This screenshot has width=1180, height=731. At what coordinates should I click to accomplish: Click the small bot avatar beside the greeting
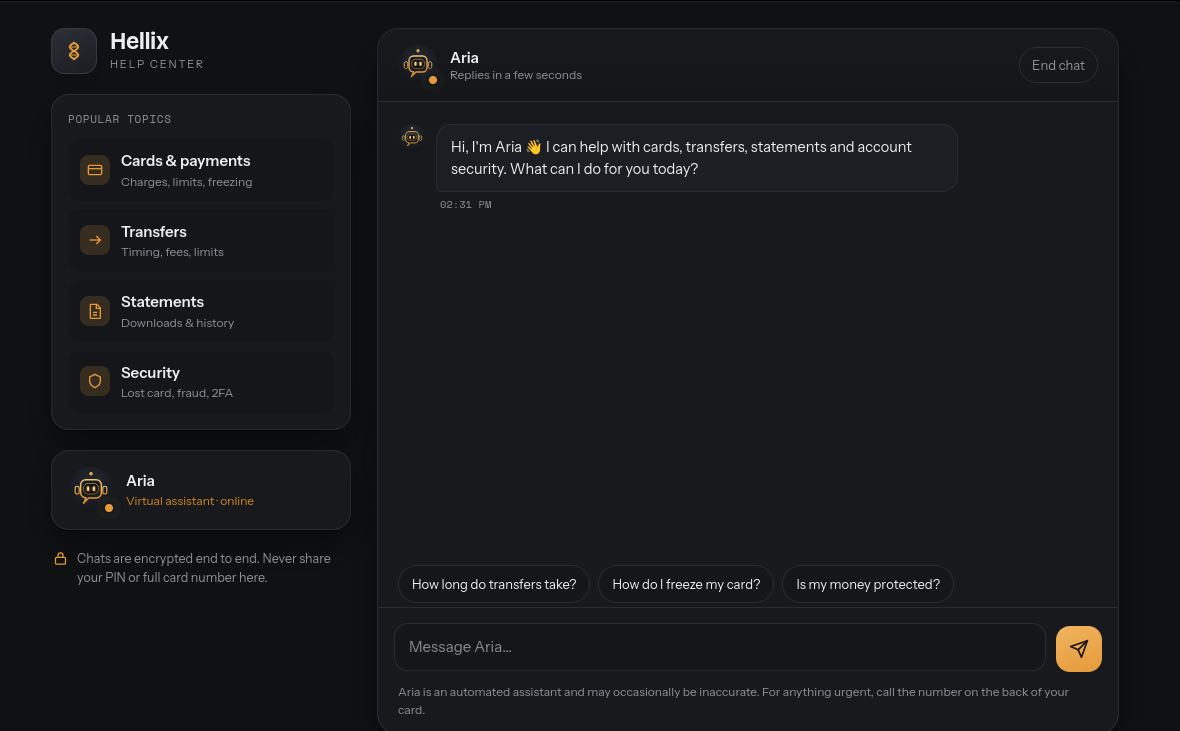click(x=412, y=137)
